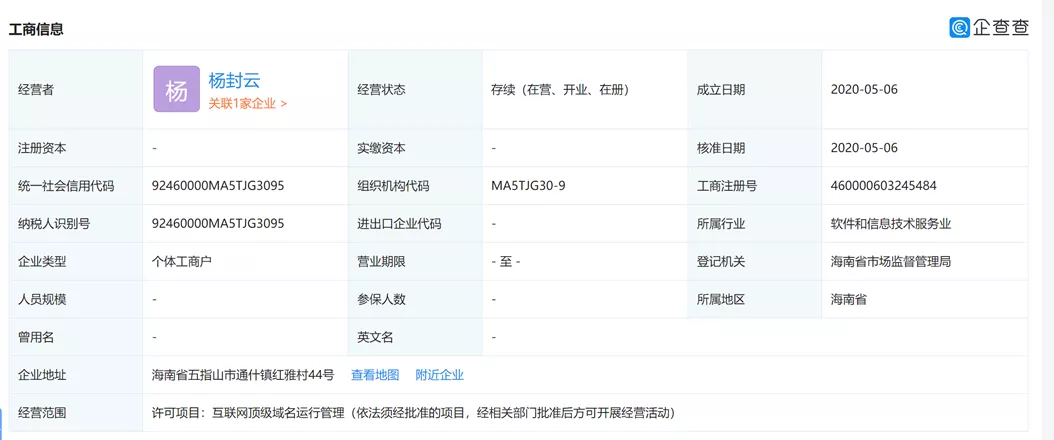Click the 纳税人识别号 label cell
The height and width of the screenshot is (440, 1054).
pyautogui.click(x=75, y=224)
